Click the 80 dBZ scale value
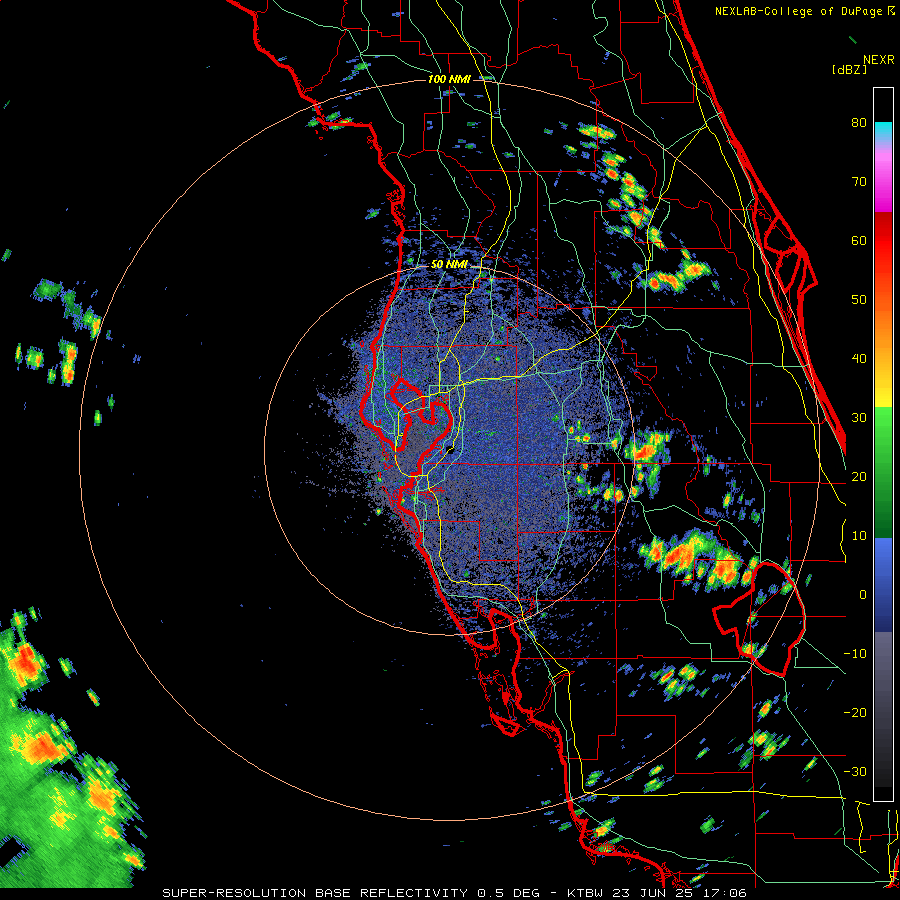Image resolution: width=900 pixels, height=900 pixels. tap(858, 122)
